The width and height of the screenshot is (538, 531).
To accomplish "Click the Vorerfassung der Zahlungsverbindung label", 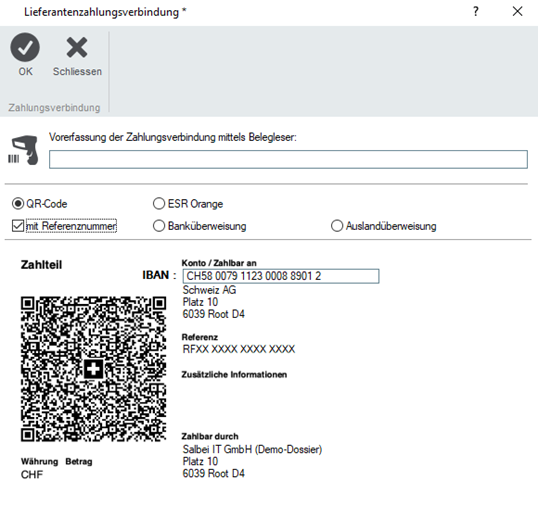I will tap(173, 137).
